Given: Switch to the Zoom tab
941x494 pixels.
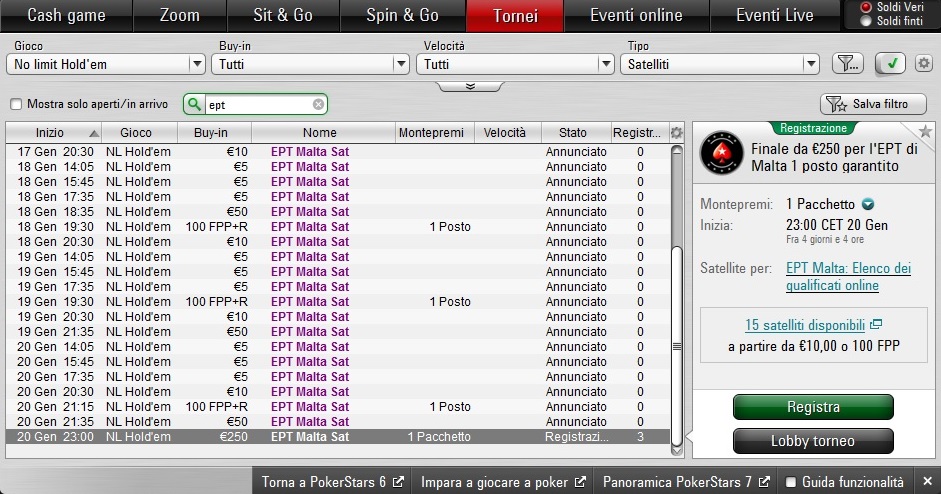Looking at the screenshot, I should tap(179, 16).
